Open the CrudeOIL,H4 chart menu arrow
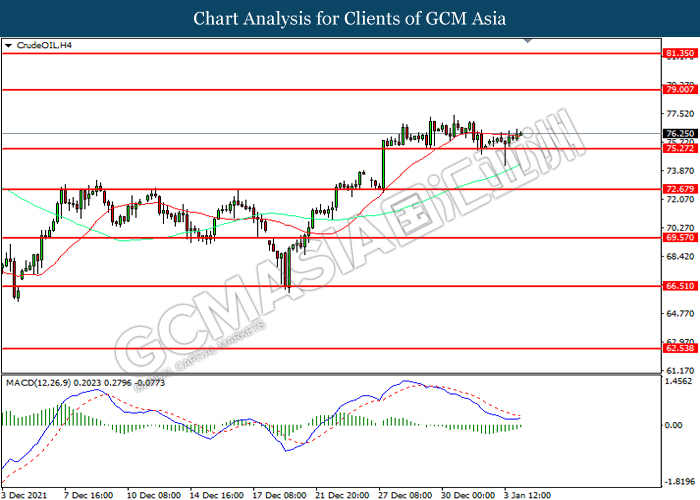Image resolution: width=700 pixels, height=500 pixels. (x=8, y=46)
